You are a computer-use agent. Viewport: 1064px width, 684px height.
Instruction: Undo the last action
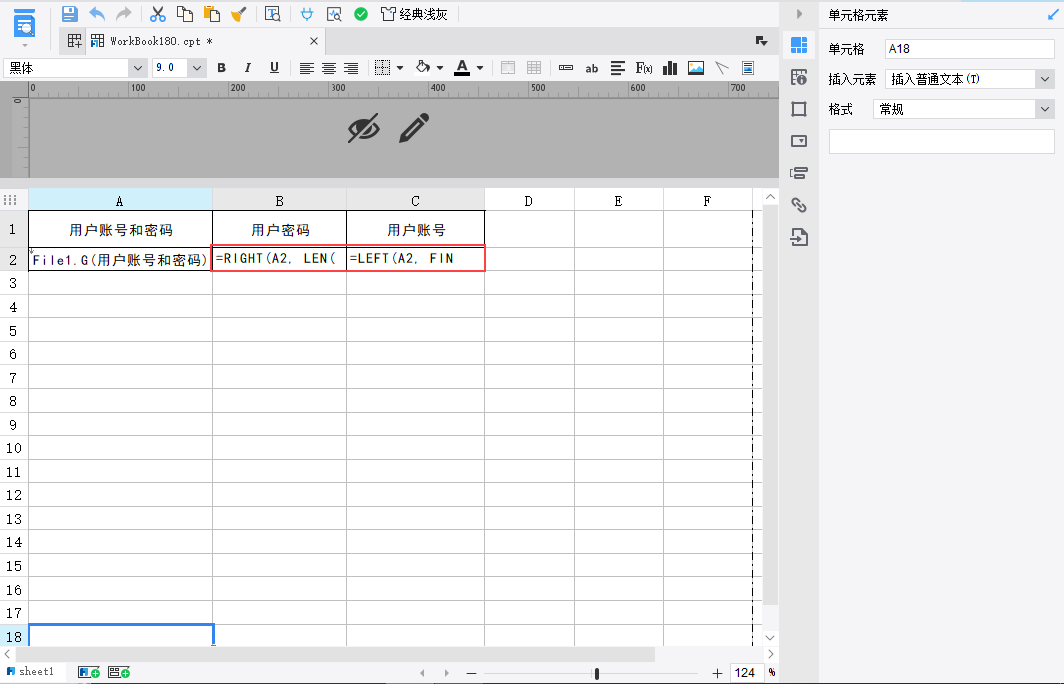point(97,14)
